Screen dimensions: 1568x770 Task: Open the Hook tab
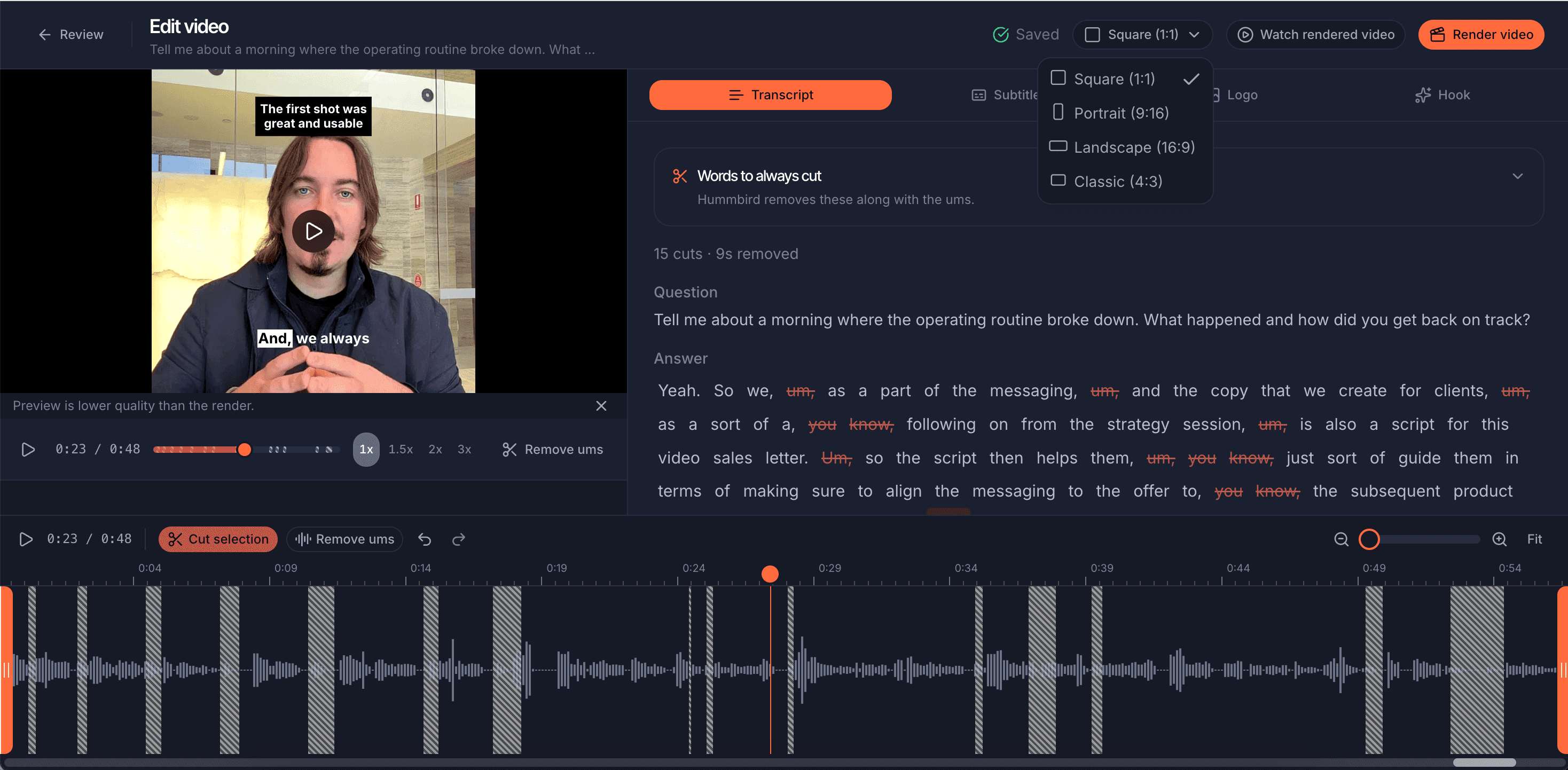(1442, 95)
